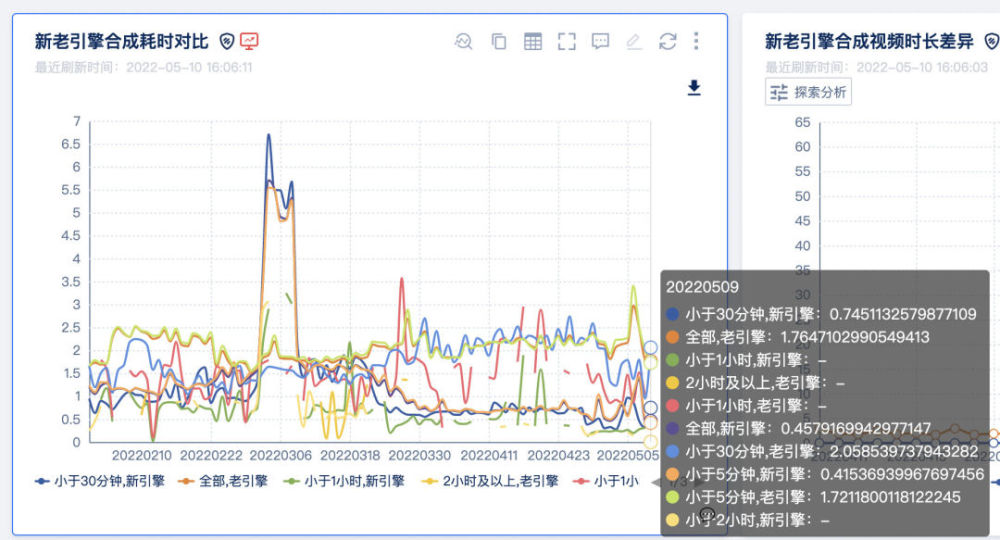Click the chart title 新老引擎合成耗时对比
This screenshot has width=1000, height=540.
(121, 42)
